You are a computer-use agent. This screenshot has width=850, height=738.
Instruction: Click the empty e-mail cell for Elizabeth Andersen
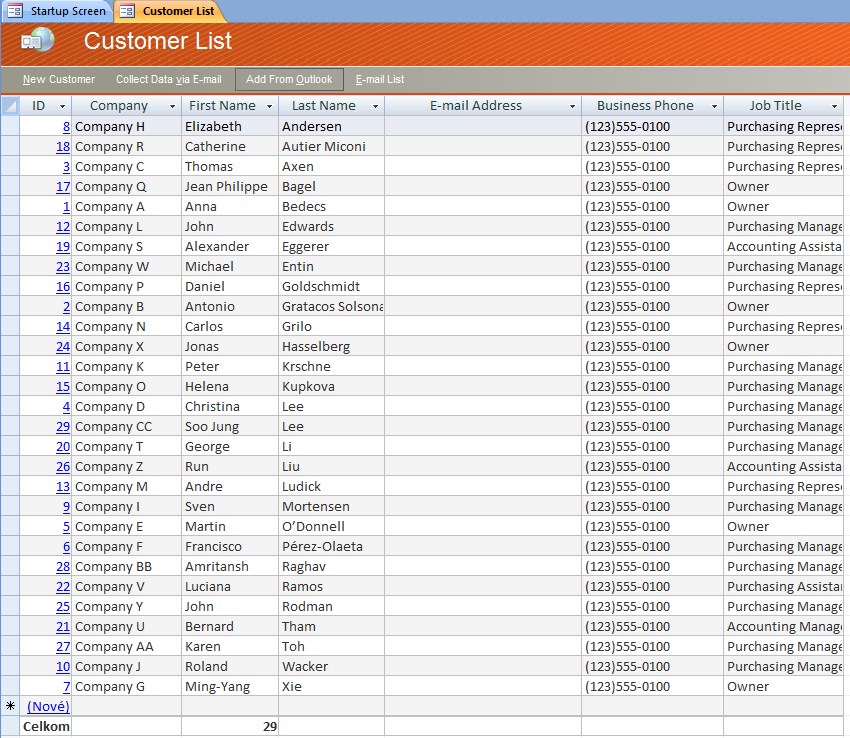pos(483,126)
